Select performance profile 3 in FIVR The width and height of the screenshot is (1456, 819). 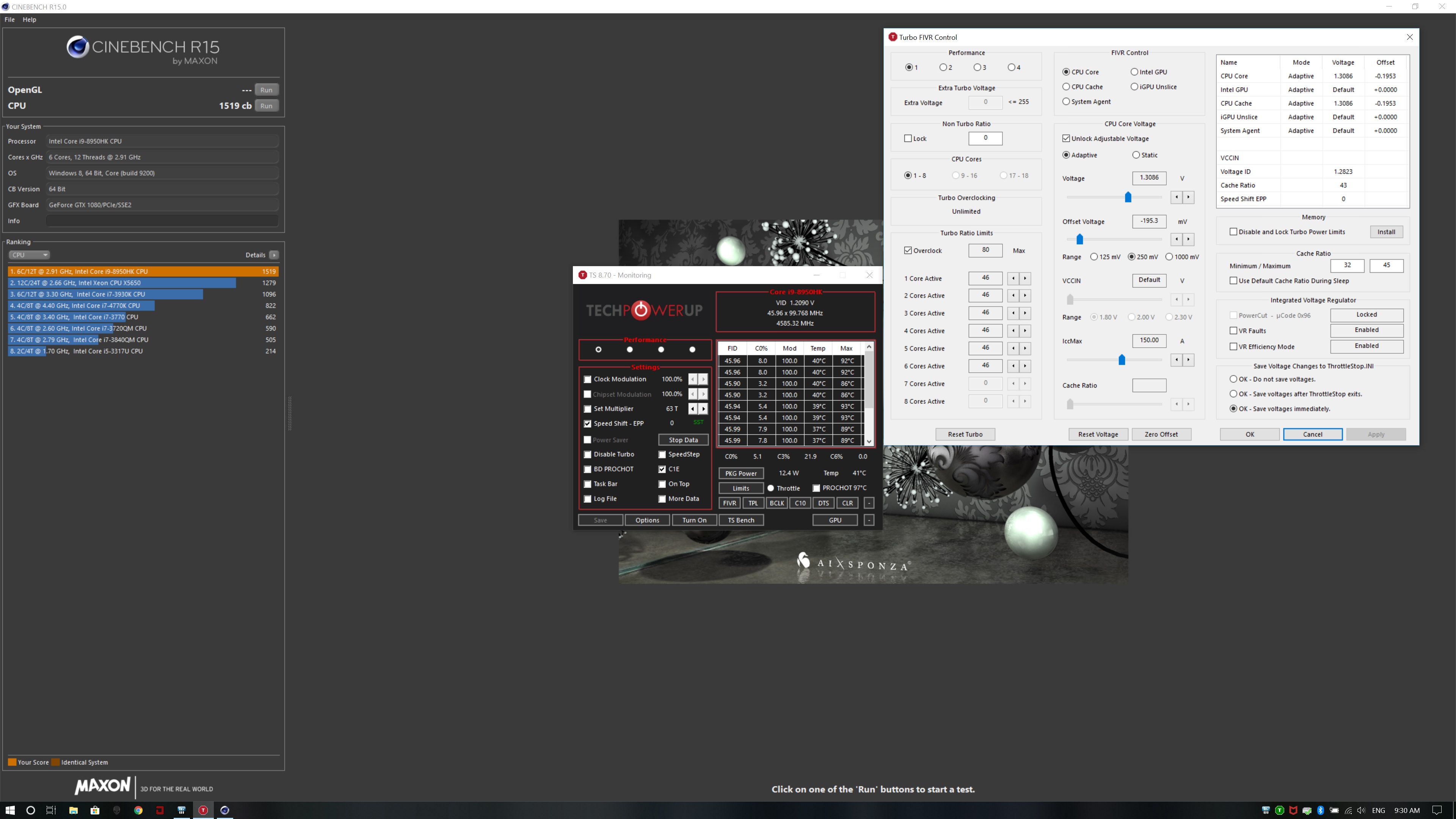[977, 67]
